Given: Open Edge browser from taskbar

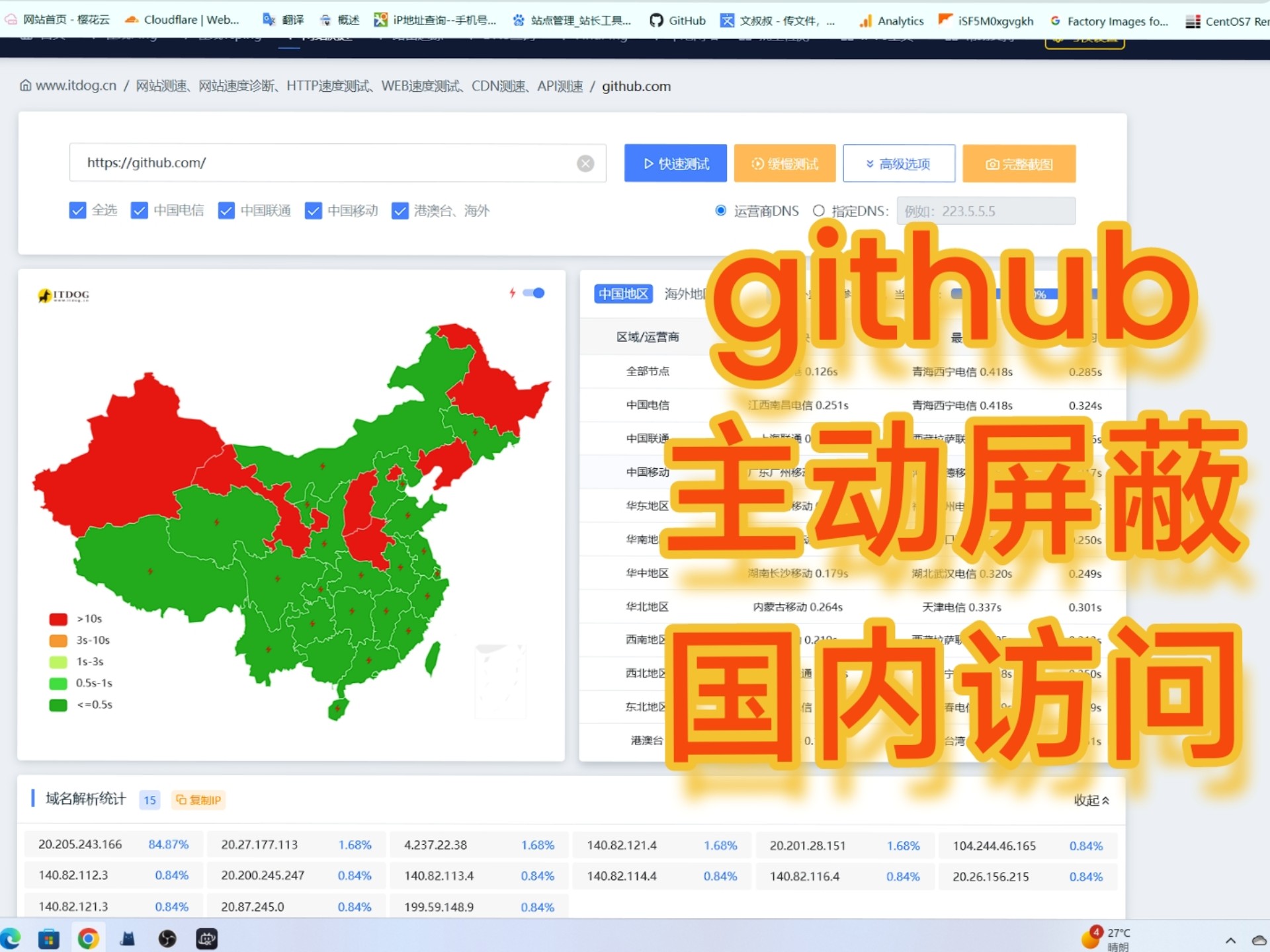Looking at the screenshot, I should tap(11, 938).
